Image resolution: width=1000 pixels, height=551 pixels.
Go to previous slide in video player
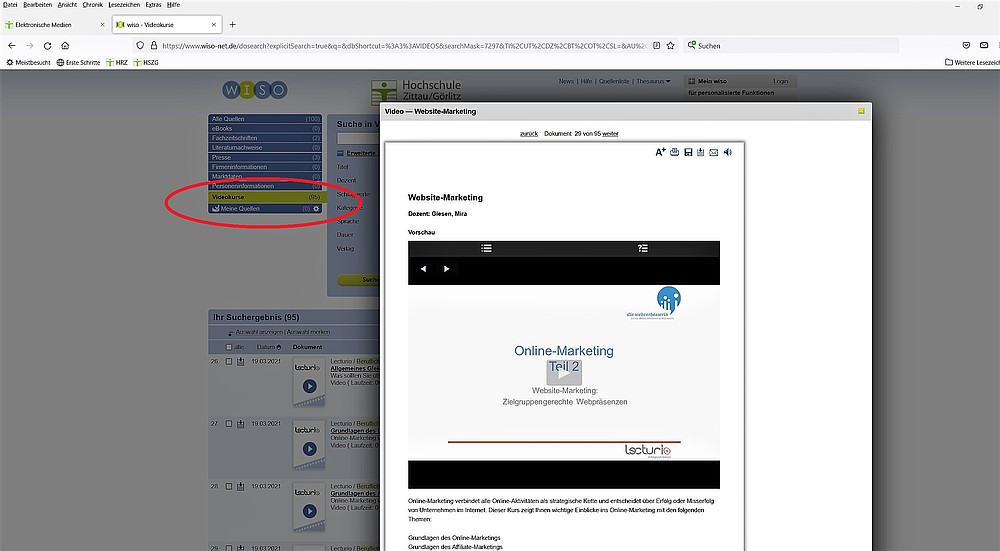(423, 269)
